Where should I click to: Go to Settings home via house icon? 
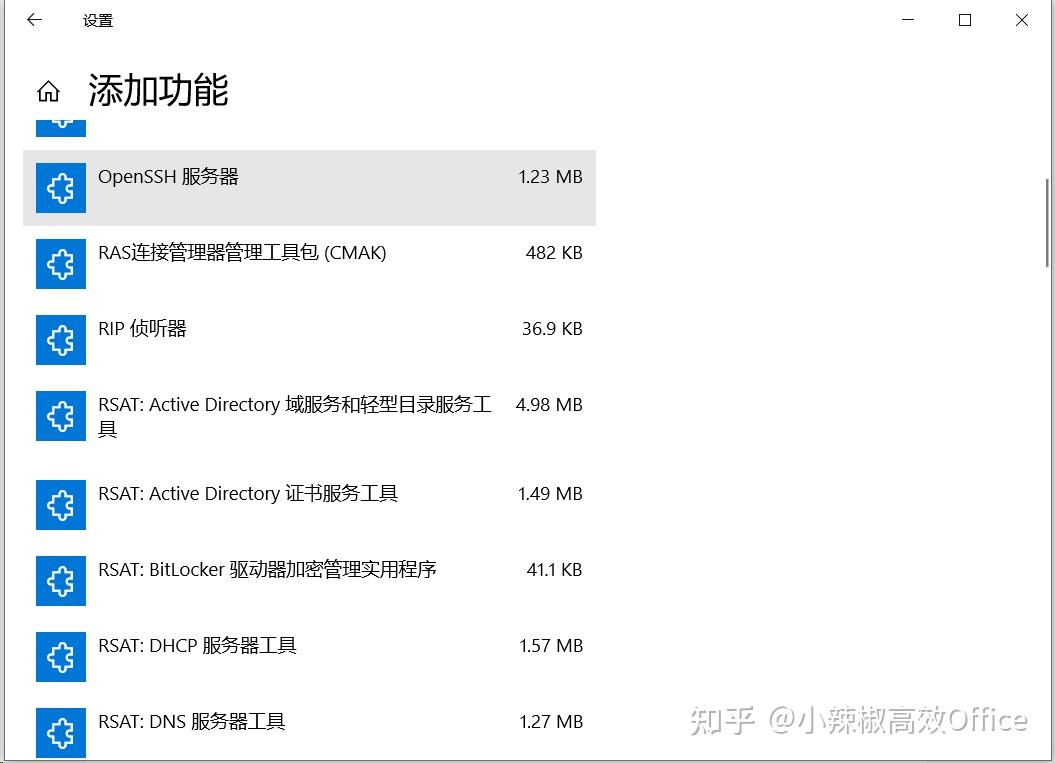48,91
